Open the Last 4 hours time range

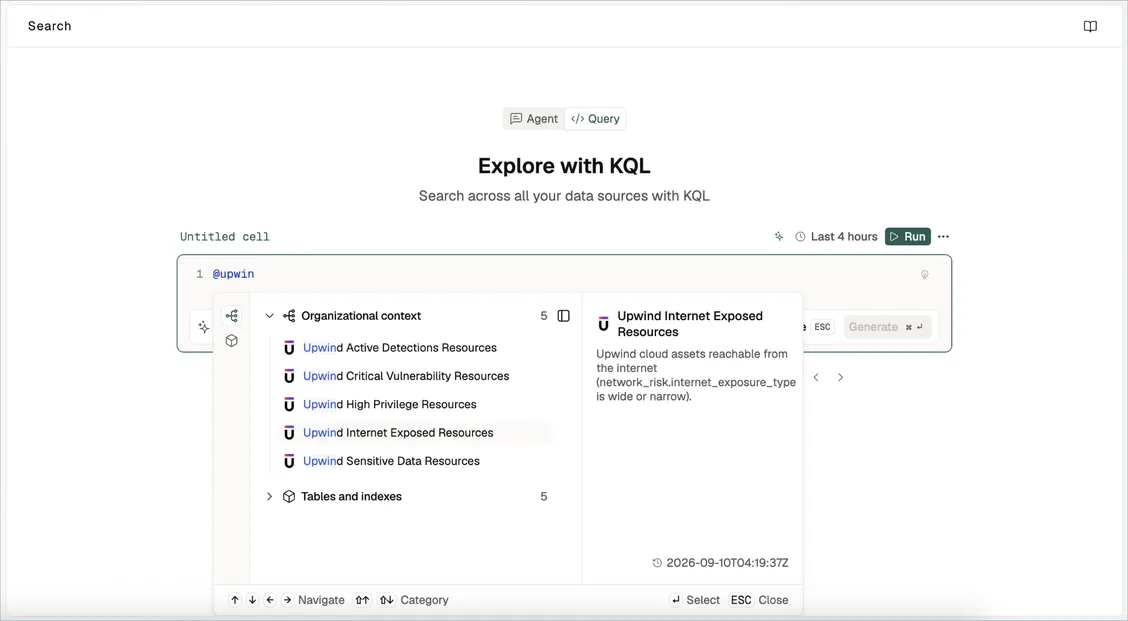[x=836, y=237]
